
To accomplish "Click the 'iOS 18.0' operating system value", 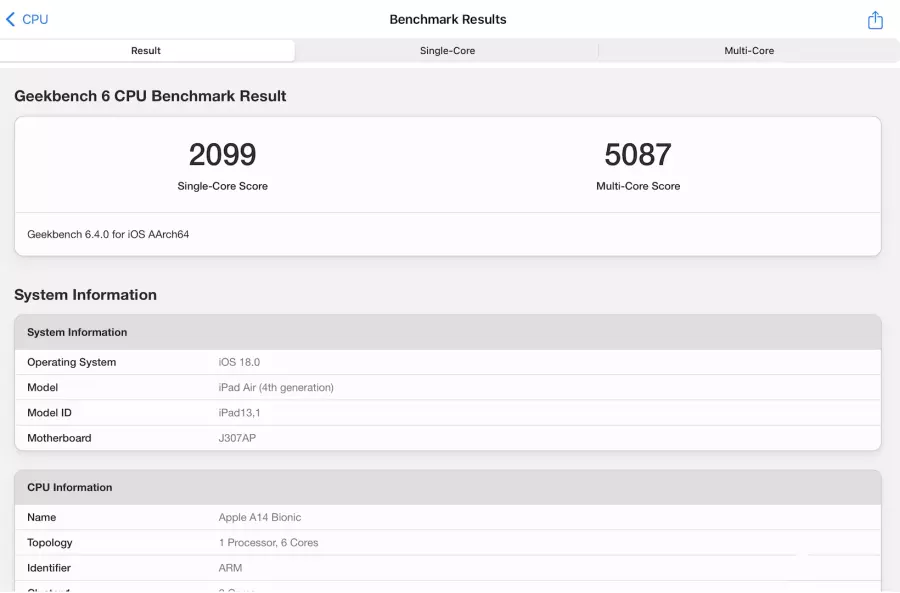I will pos(239,362).
